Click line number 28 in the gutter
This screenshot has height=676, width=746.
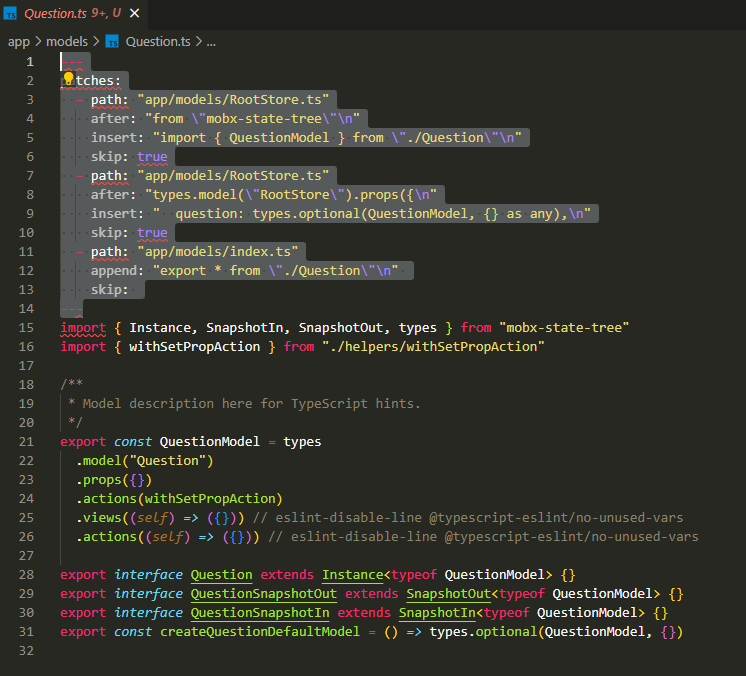(x=26, y=575)
